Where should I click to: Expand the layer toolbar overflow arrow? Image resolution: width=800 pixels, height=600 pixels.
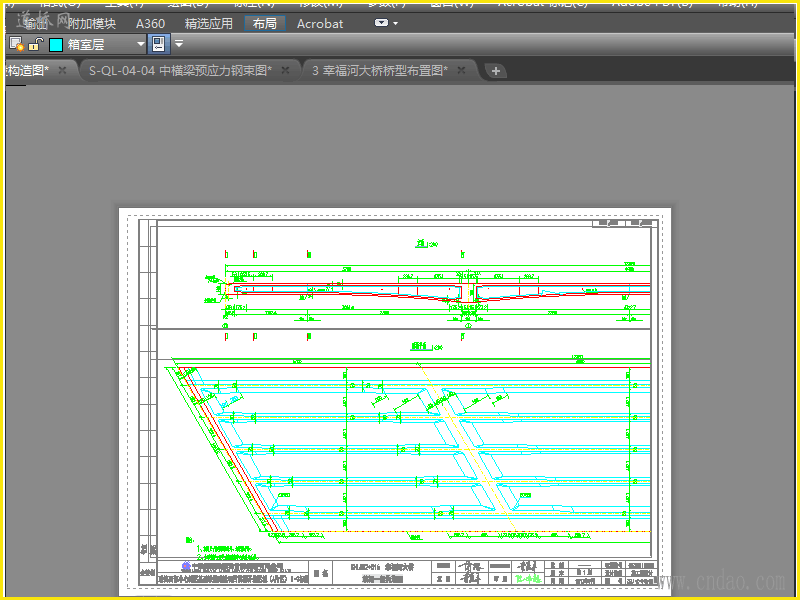[x=179, y=44]
